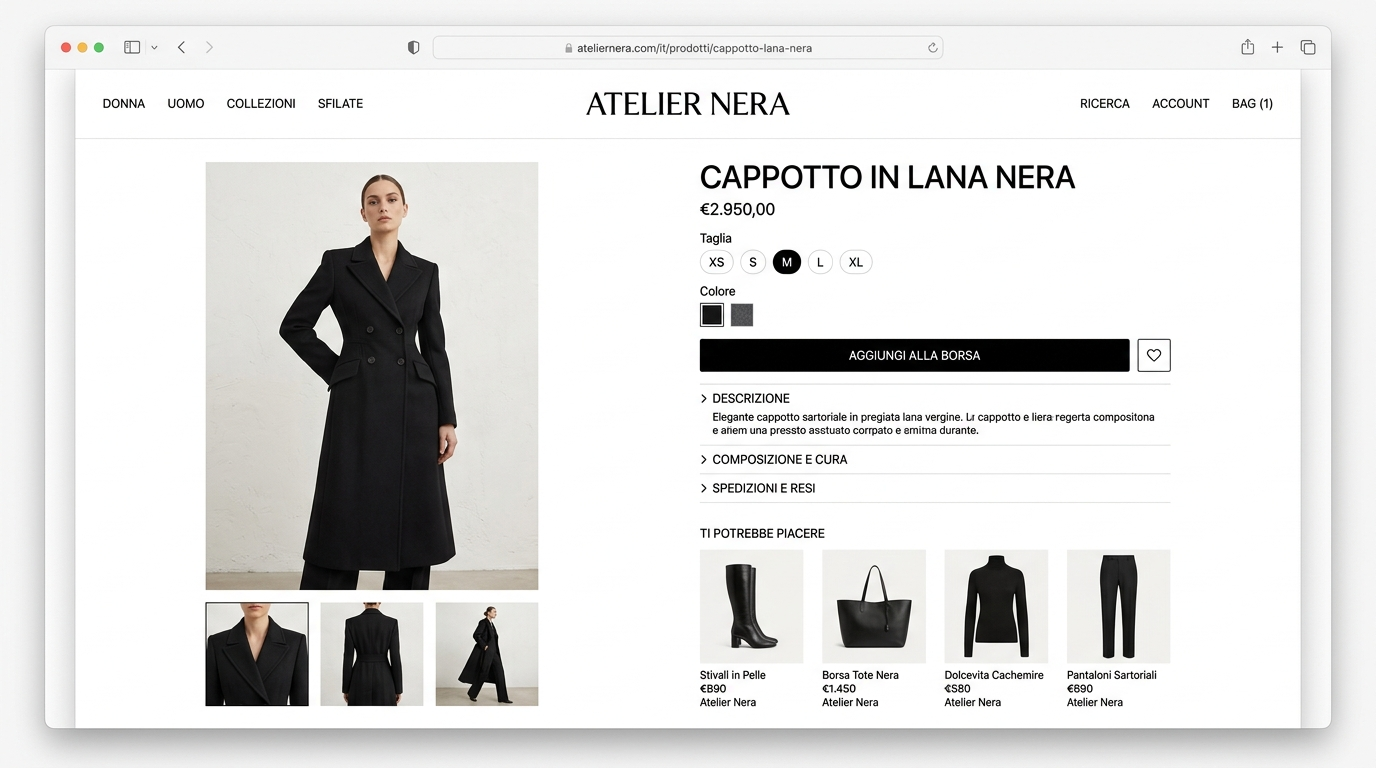Open the turtleneck product image
The width and height of the screenshot is (1376, 768).
pyautogui.click(x=996, y=606)
